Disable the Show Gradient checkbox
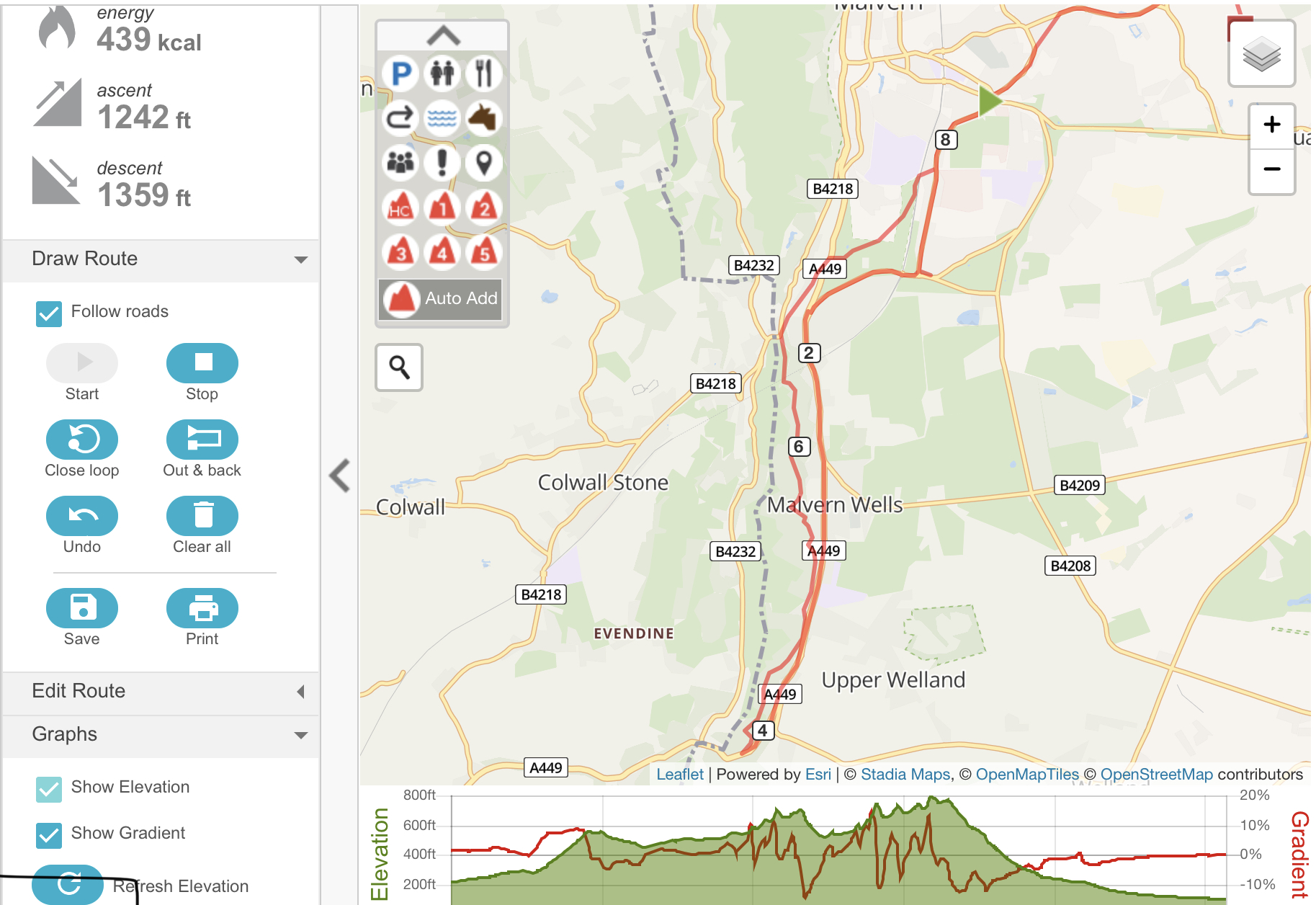Viewport: 1316px width, 905px height. coord(49,834)
